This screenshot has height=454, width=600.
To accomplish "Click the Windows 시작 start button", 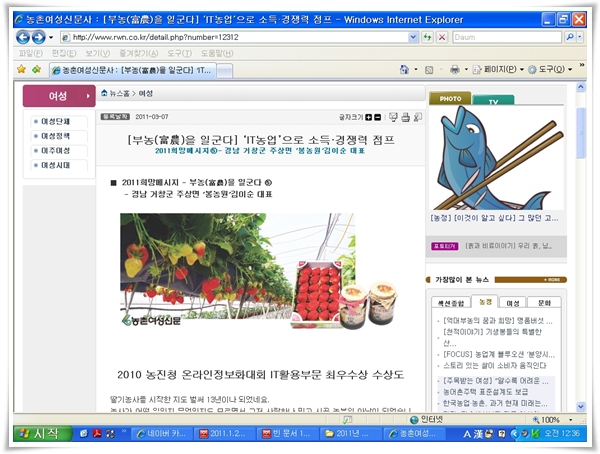I will pos(38,434).
